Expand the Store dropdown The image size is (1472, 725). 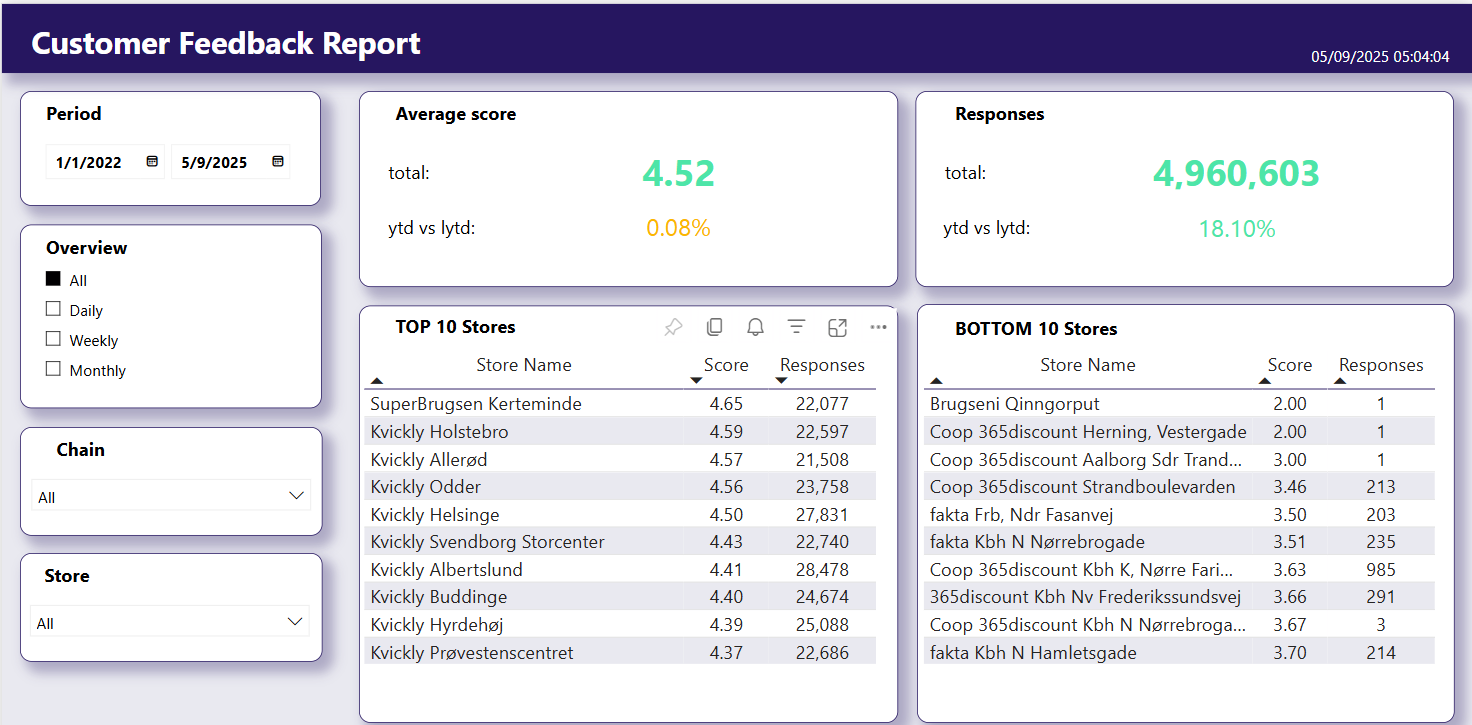click(x=170, y=622)
